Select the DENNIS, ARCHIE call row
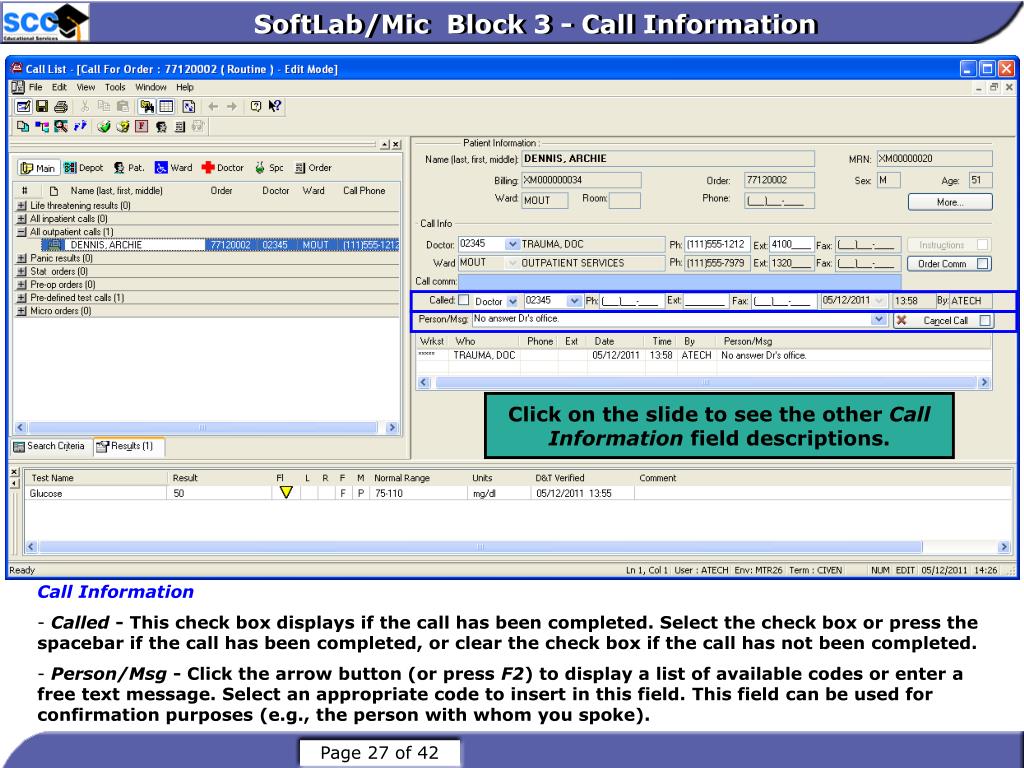The height and width of the screenshot is (768, 1024). (221, 245)
